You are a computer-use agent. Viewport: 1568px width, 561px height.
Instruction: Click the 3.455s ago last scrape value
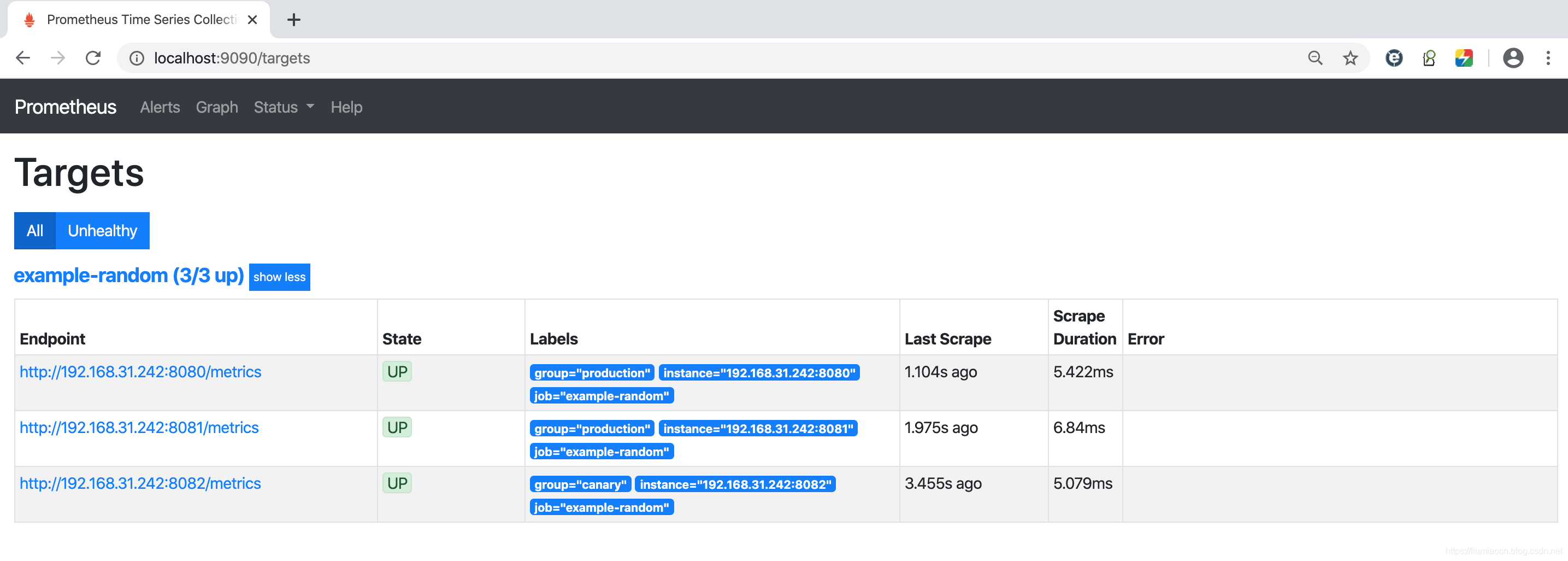click(943, 483)
